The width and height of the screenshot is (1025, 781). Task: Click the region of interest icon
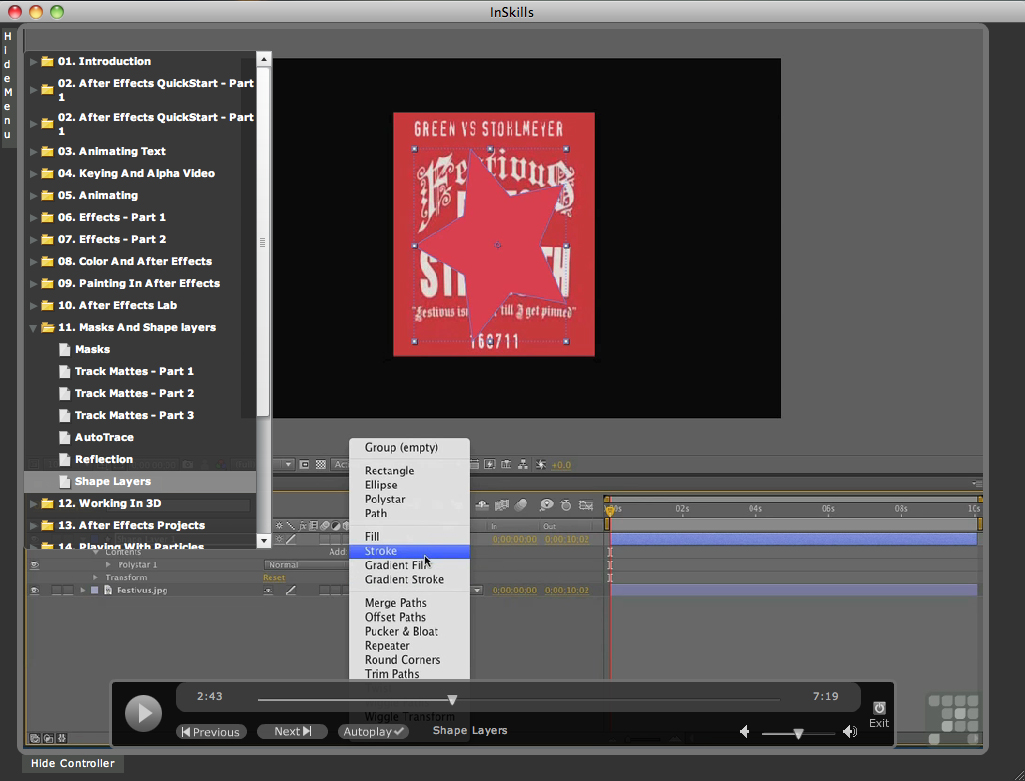[305, 465]
